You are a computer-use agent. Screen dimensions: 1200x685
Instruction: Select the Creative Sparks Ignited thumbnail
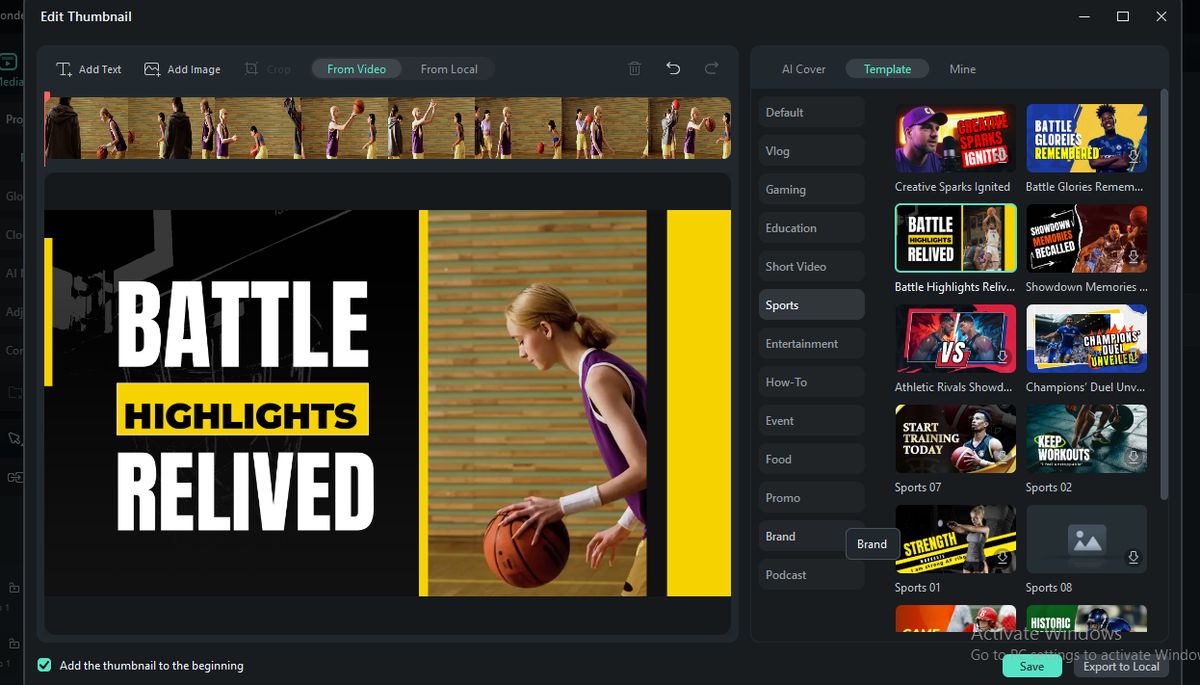tap(955, 138)
